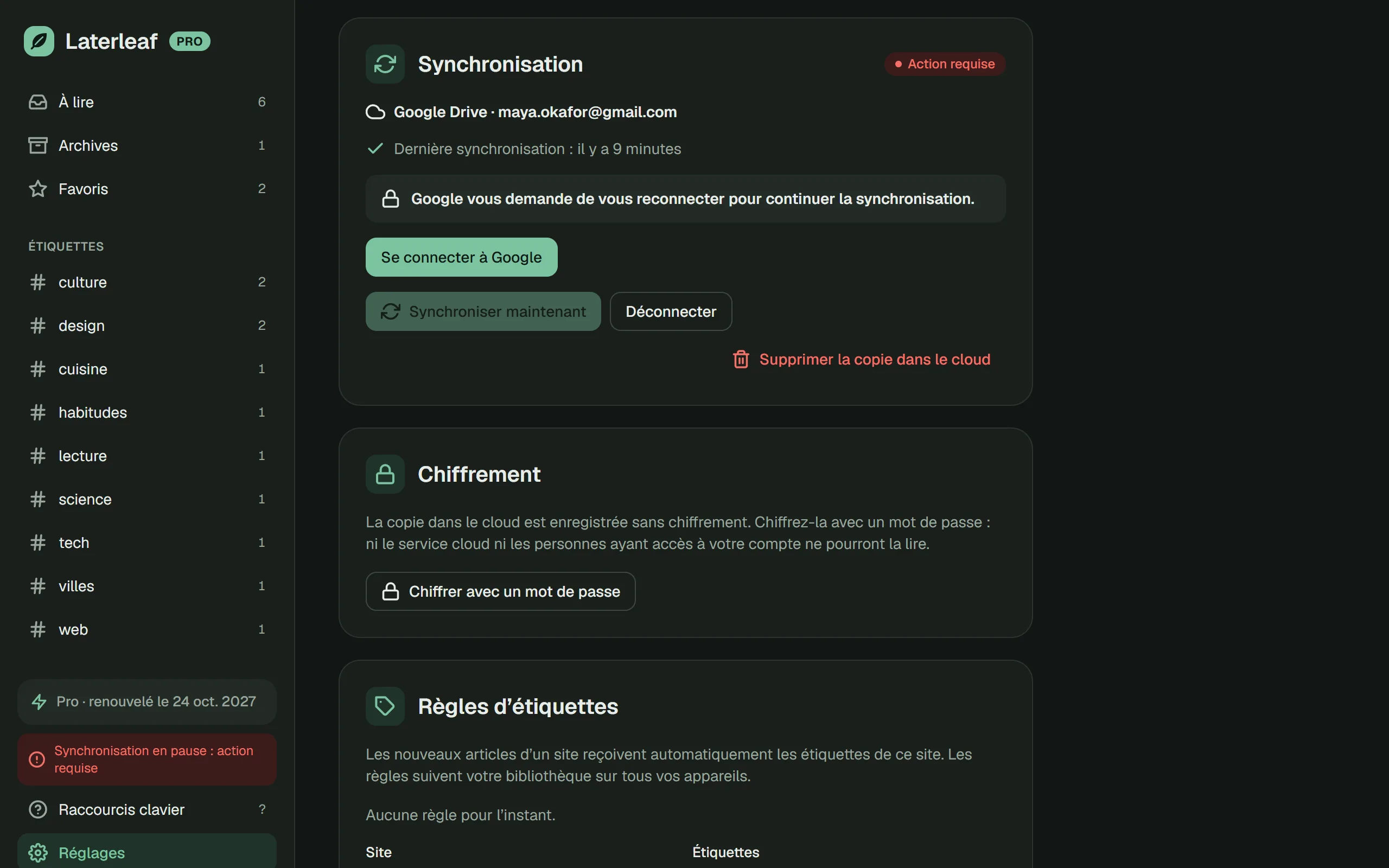Show the Favoris list
The image size is (1389, 868).
click(147, 189)
